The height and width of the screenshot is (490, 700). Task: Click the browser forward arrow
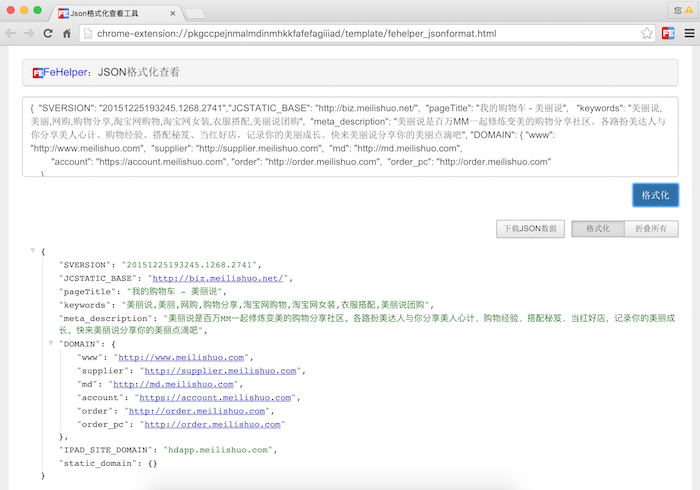[x=29, y=33]
